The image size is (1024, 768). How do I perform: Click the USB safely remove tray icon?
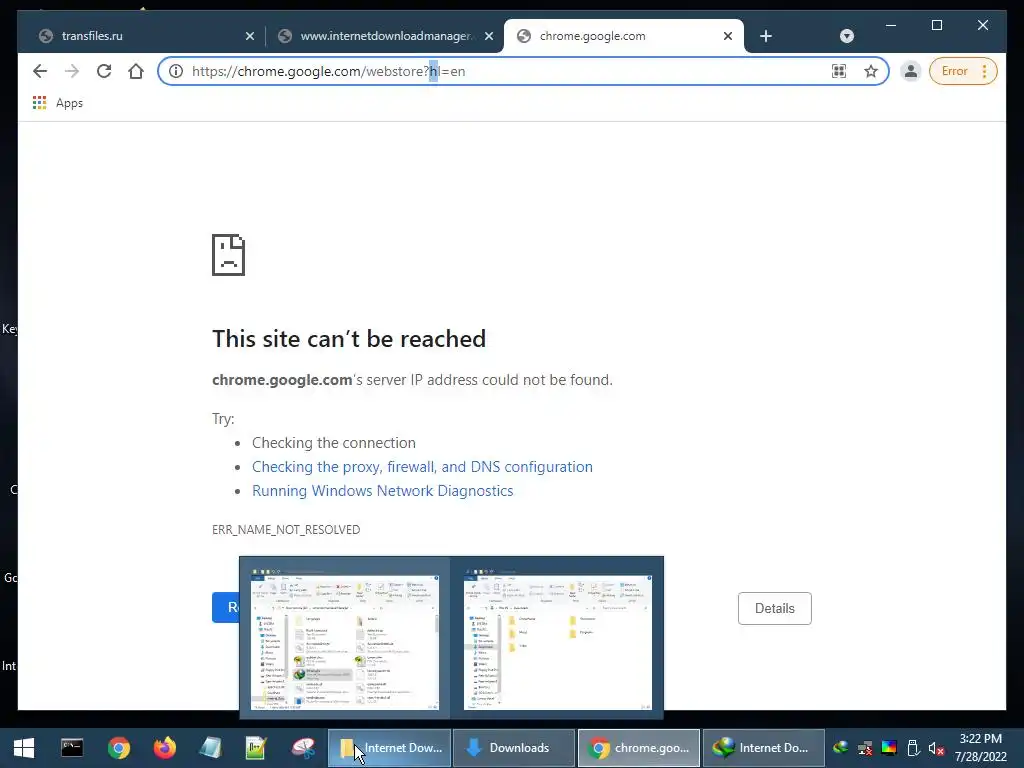913,748
